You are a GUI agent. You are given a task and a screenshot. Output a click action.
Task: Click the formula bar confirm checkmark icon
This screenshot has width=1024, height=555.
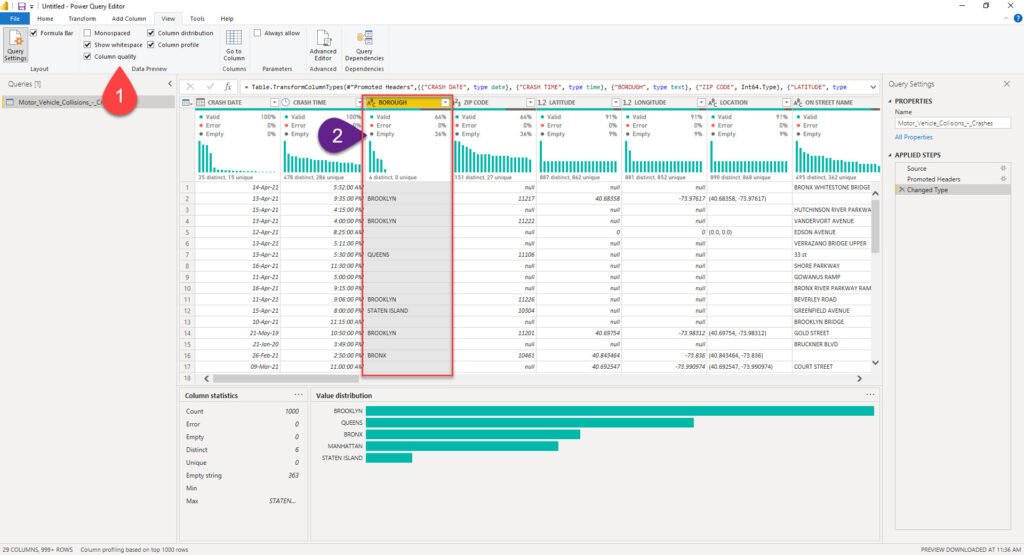coord(210,86)
